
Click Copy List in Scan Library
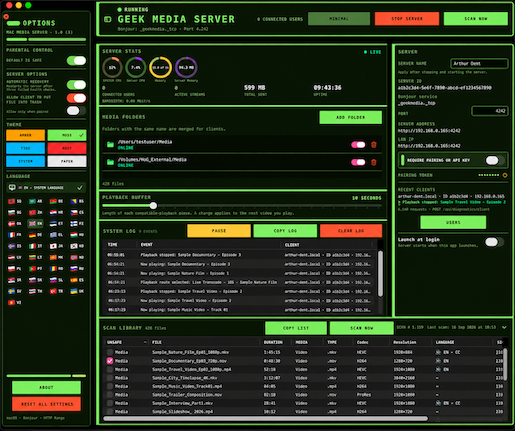coord(296,328)
